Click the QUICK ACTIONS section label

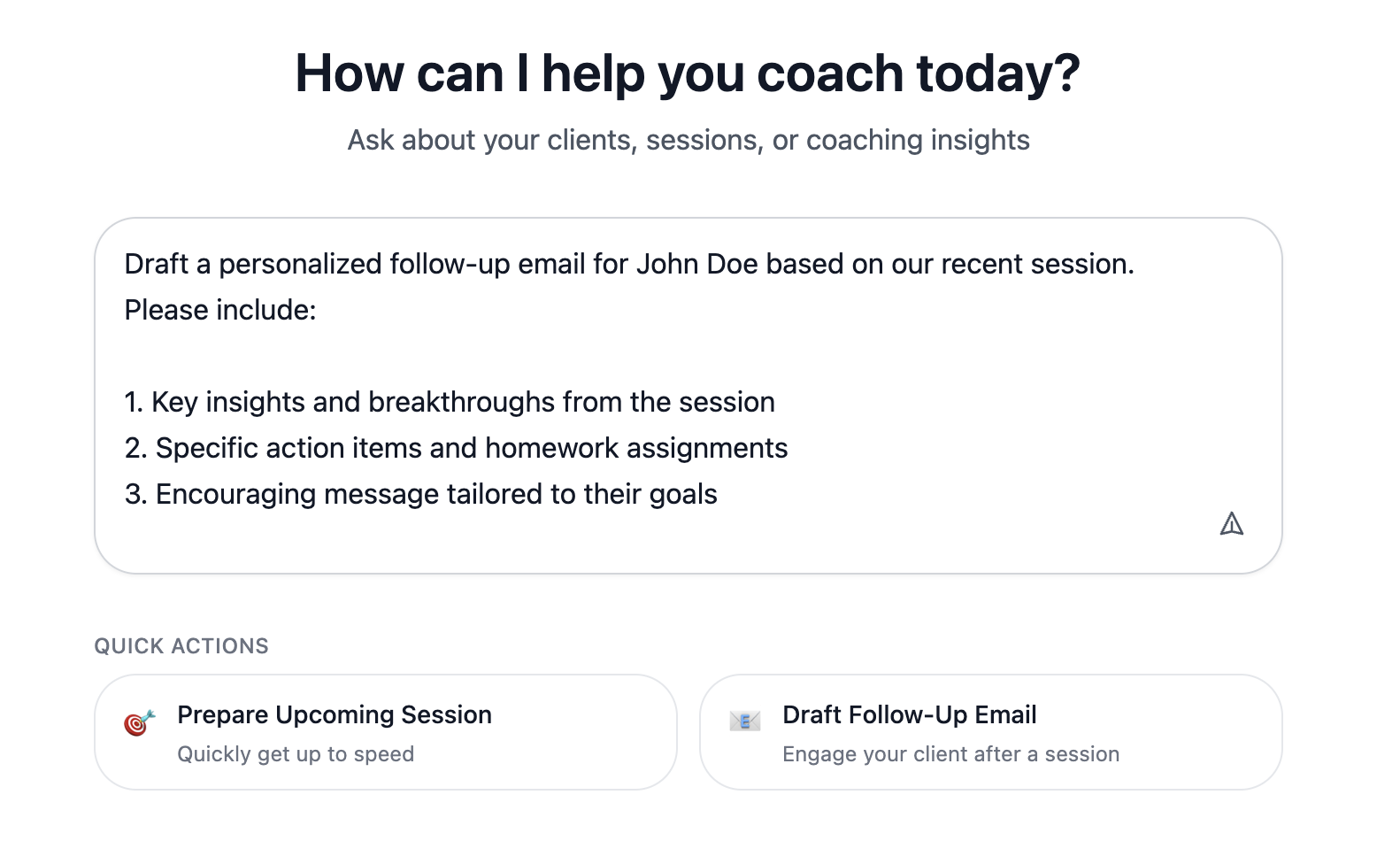pyautogui.click(x=181, y=646)
